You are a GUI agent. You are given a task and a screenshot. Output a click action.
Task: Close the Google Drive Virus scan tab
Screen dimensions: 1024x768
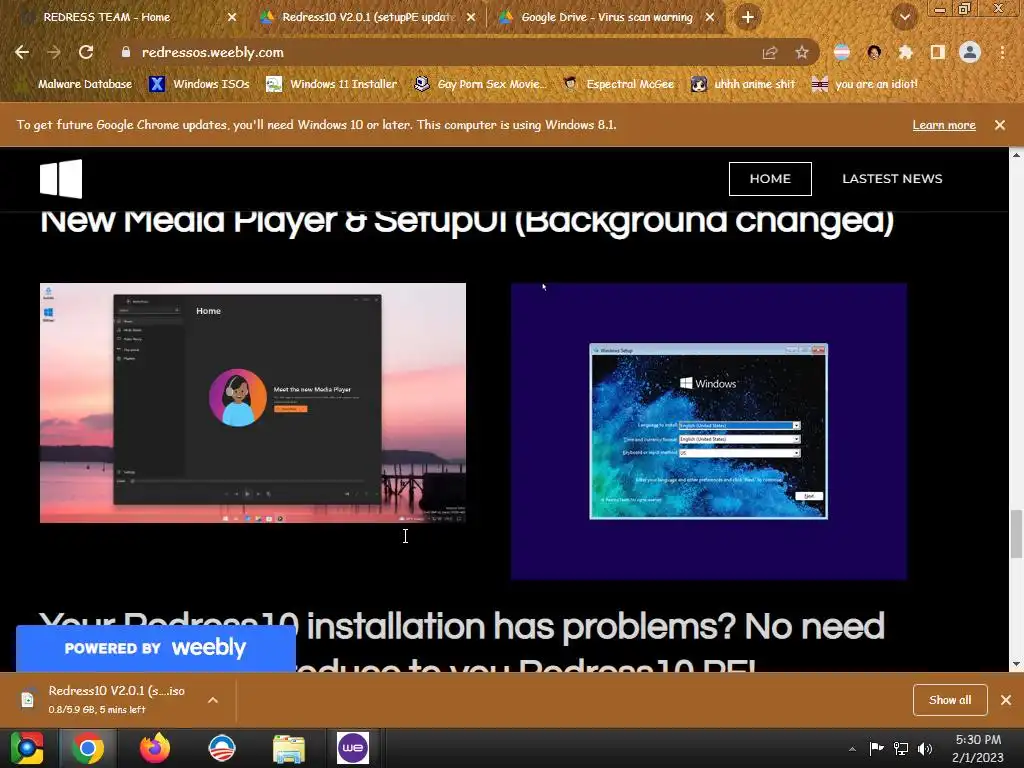click(x=710, y=17)
